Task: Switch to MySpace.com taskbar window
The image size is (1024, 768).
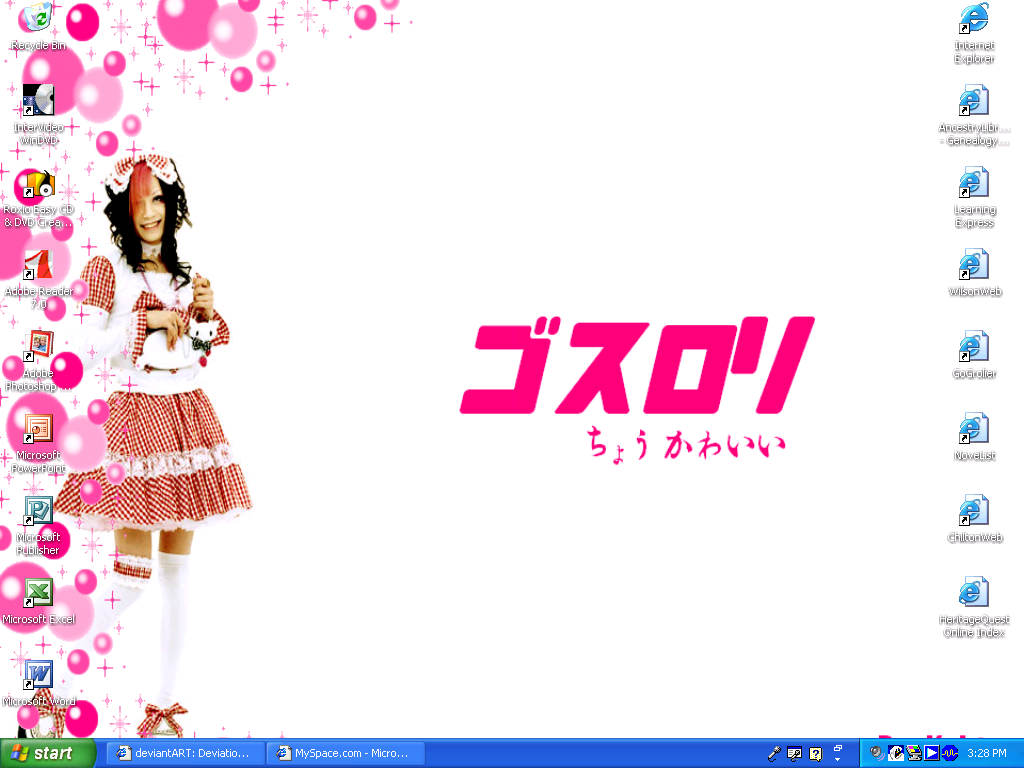Action: tap(345, 754)
